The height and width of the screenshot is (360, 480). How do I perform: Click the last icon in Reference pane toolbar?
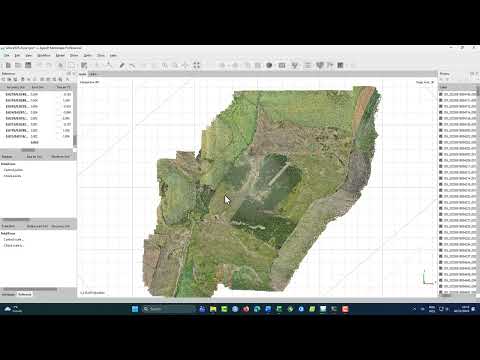(67, 79)
